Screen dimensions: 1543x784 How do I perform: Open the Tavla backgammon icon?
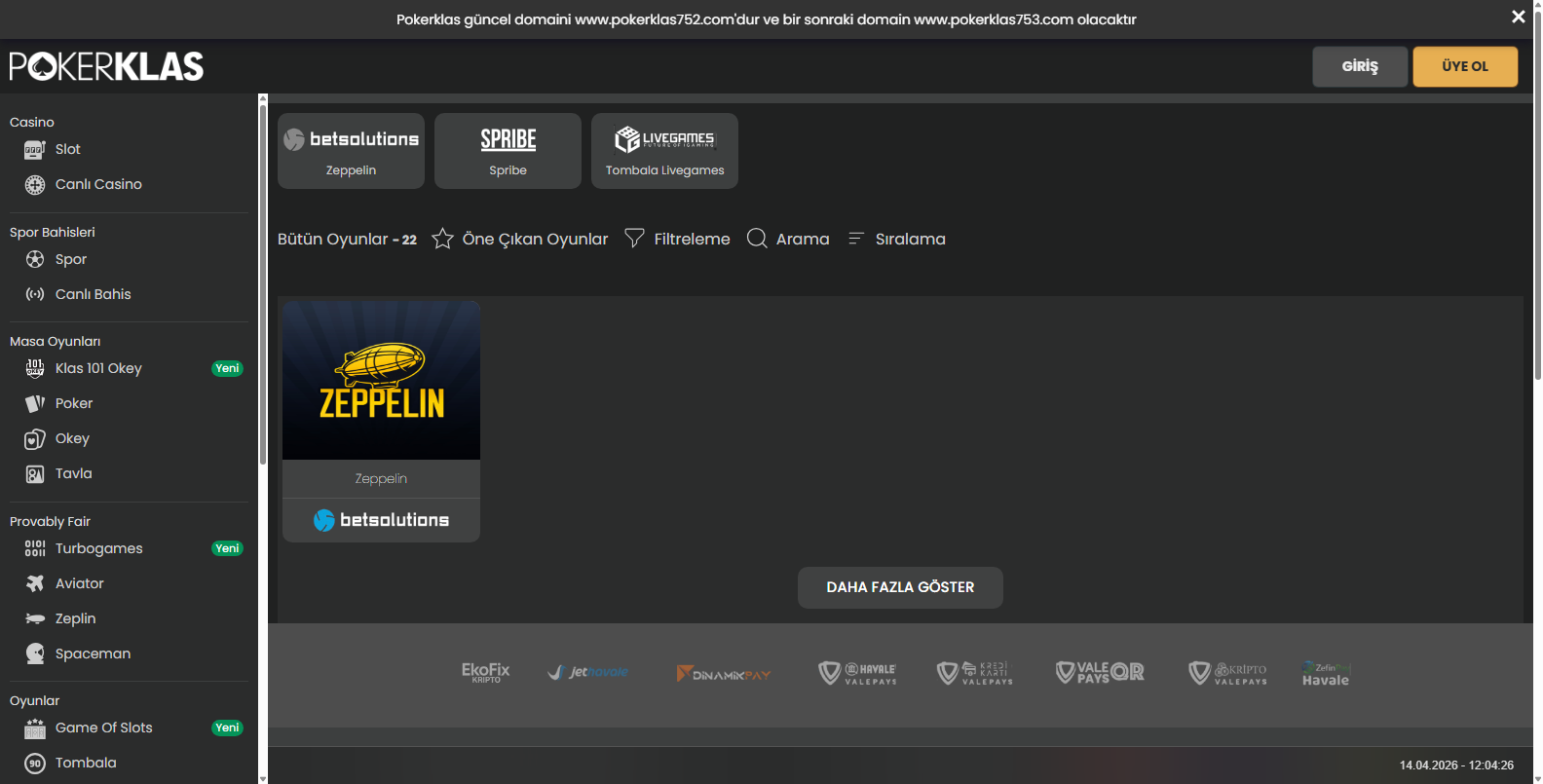35,473
